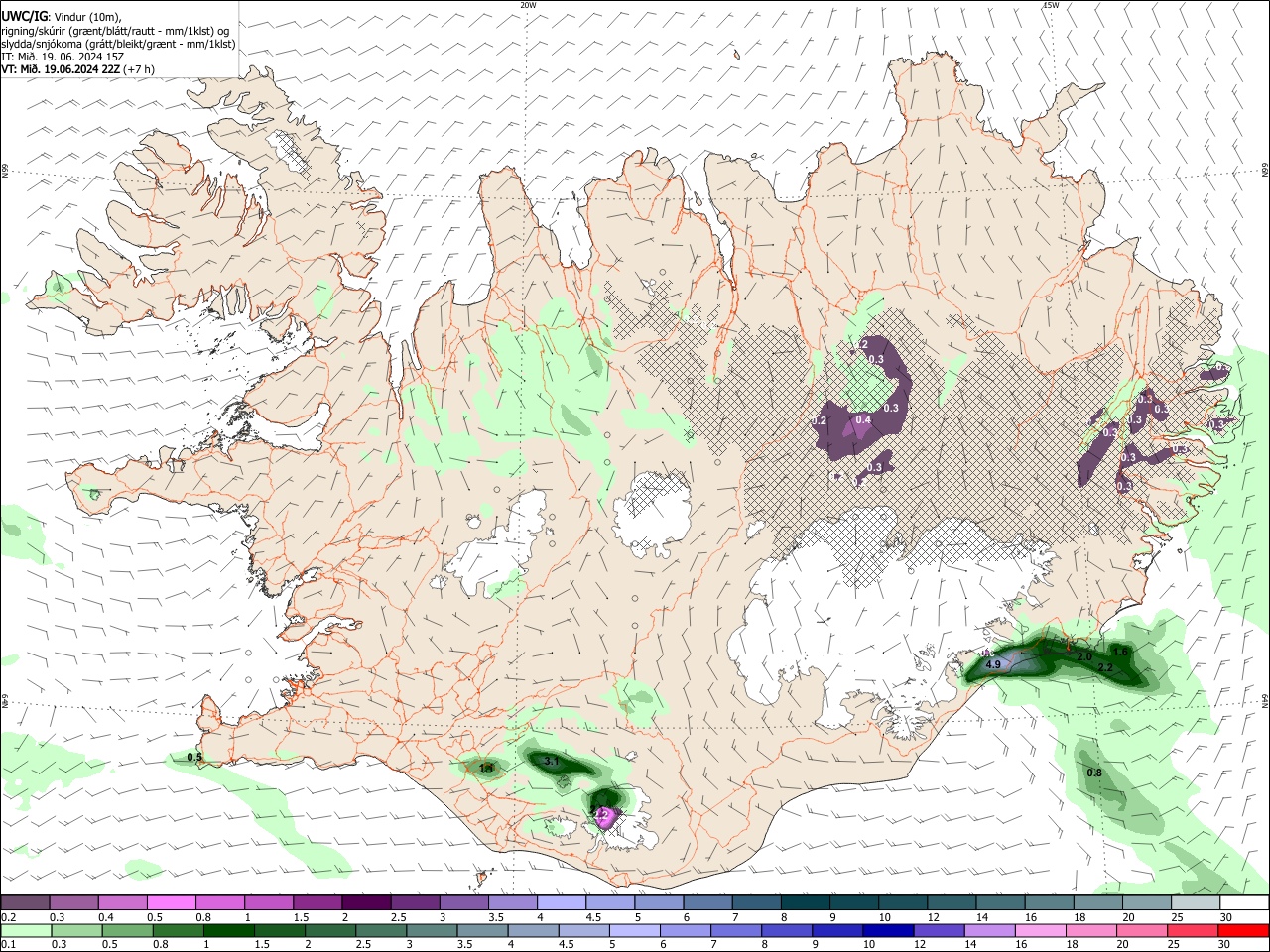
Task: Click the '4.9' rain value on southeast coast
Action: (x=993, y=664)
